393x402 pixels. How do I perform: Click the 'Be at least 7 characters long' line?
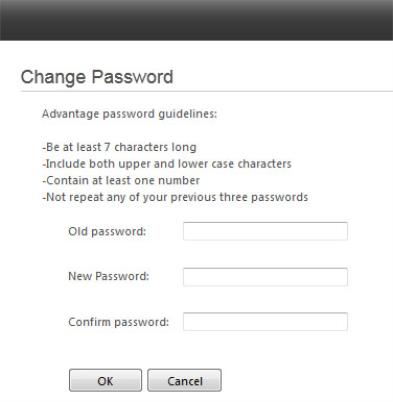coord(119,147)
